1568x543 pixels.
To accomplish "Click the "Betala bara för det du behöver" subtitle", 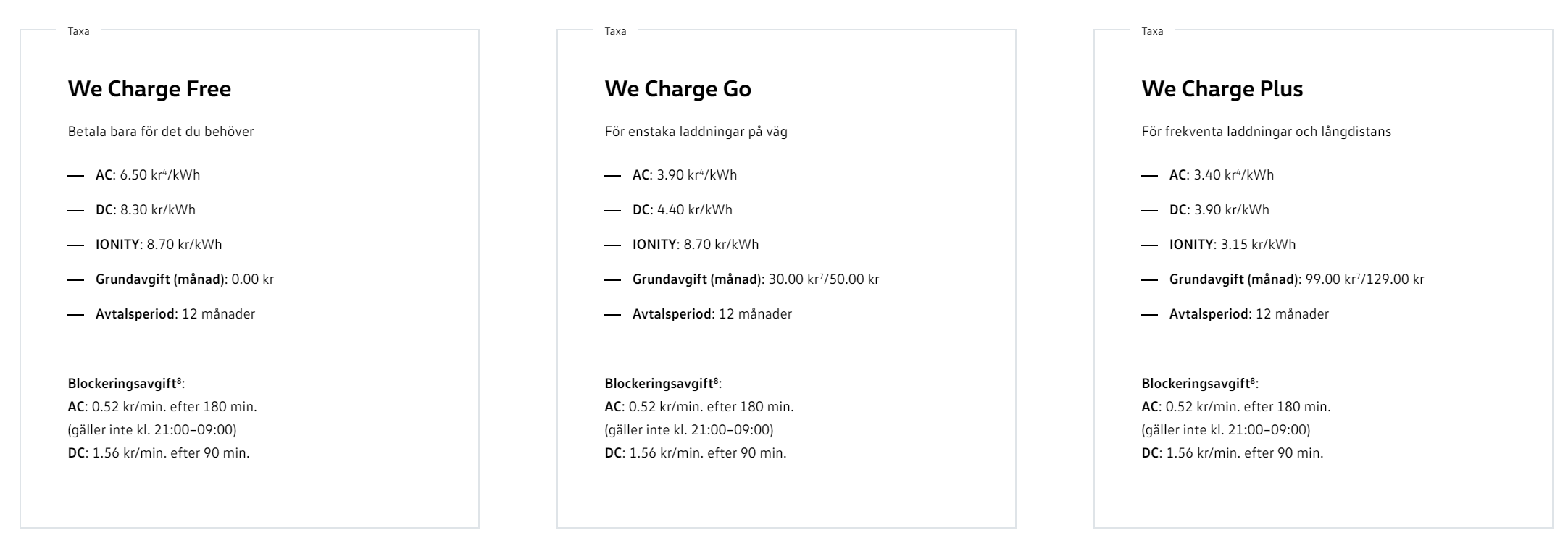I will point(161,132).
